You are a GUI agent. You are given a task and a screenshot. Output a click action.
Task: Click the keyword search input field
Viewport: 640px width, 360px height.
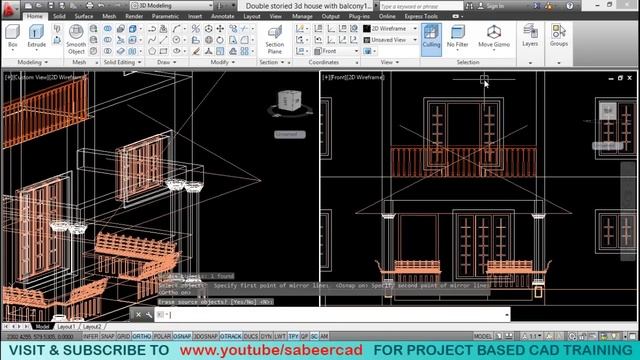pyautogui.click(x=421, y=6)
